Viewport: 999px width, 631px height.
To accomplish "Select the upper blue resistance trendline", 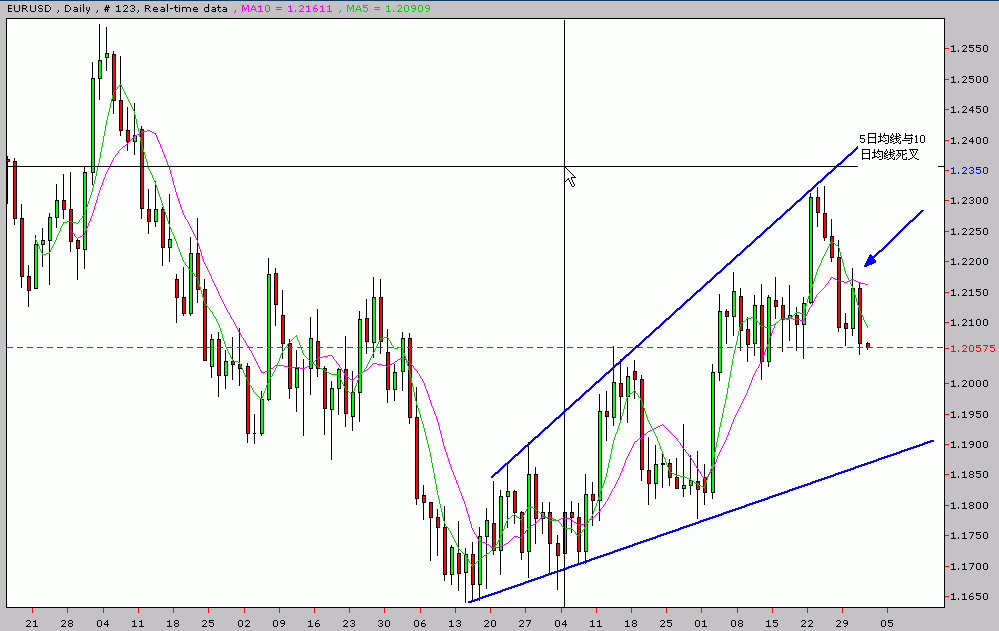I will click(x=675, y=312).
